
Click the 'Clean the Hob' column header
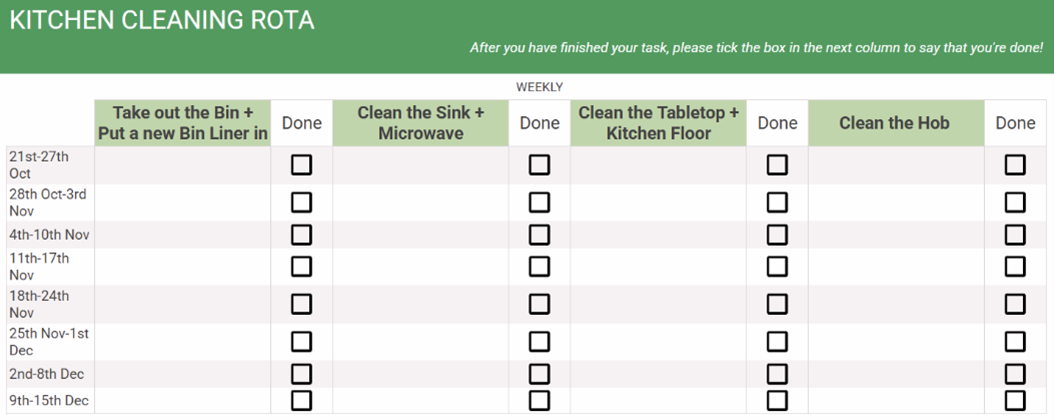tap(895, 123)
